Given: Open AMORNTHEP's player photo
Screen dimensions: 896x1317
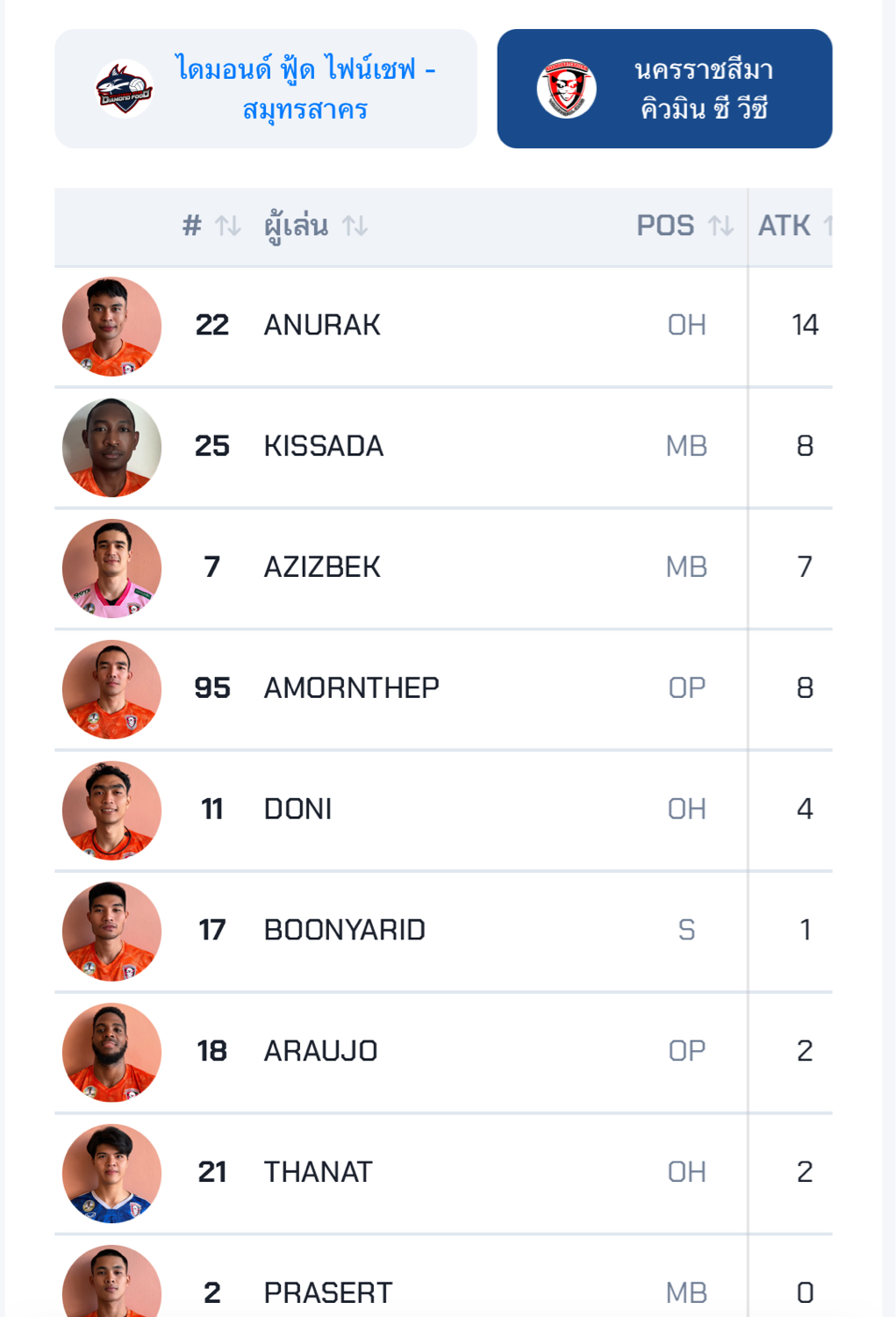Looking at the screenshot, I should coord(111,689).
